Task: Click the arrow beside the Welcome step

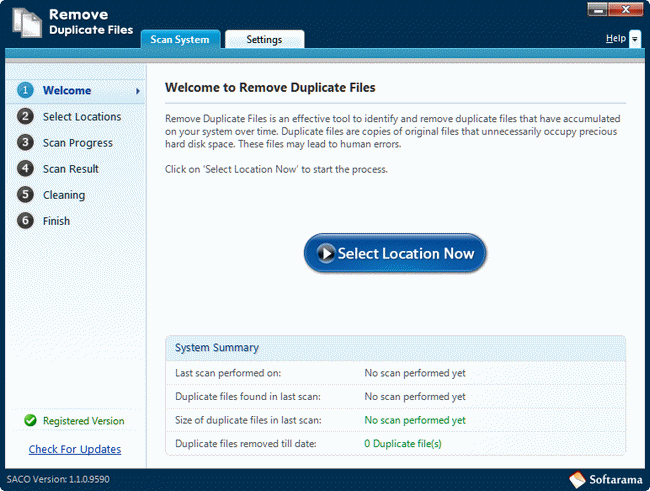Action: pos(138,91)
